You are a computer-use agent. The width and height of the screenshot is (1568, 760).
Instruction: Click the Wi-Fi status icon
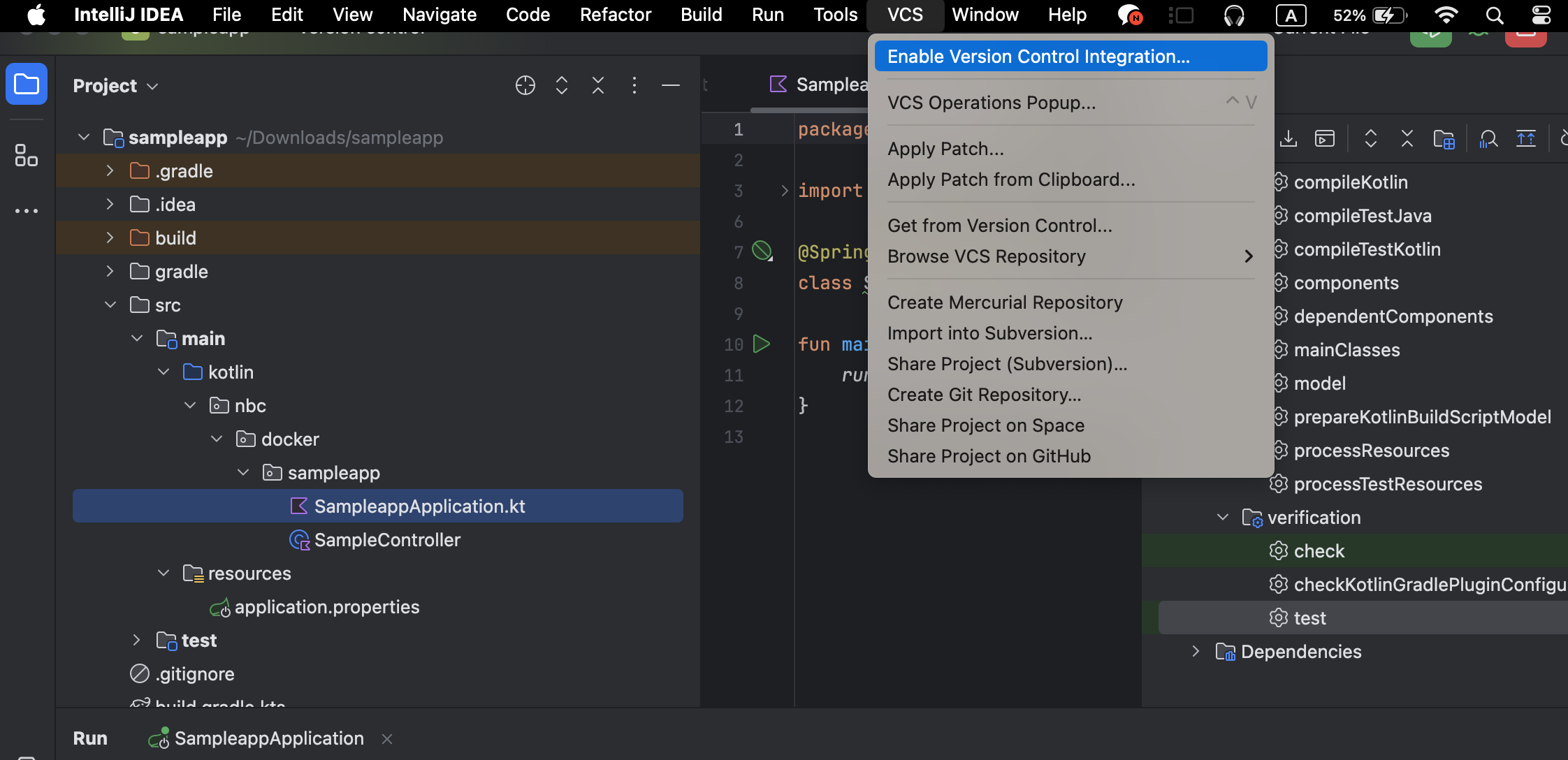pyautogui.click(x=1446, y=15)
